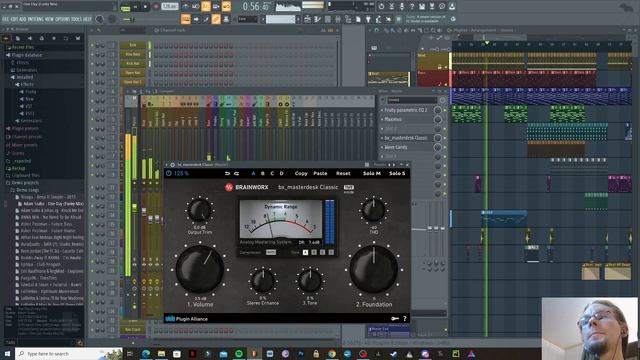Select plugin settings bank B

pos(263,173)
